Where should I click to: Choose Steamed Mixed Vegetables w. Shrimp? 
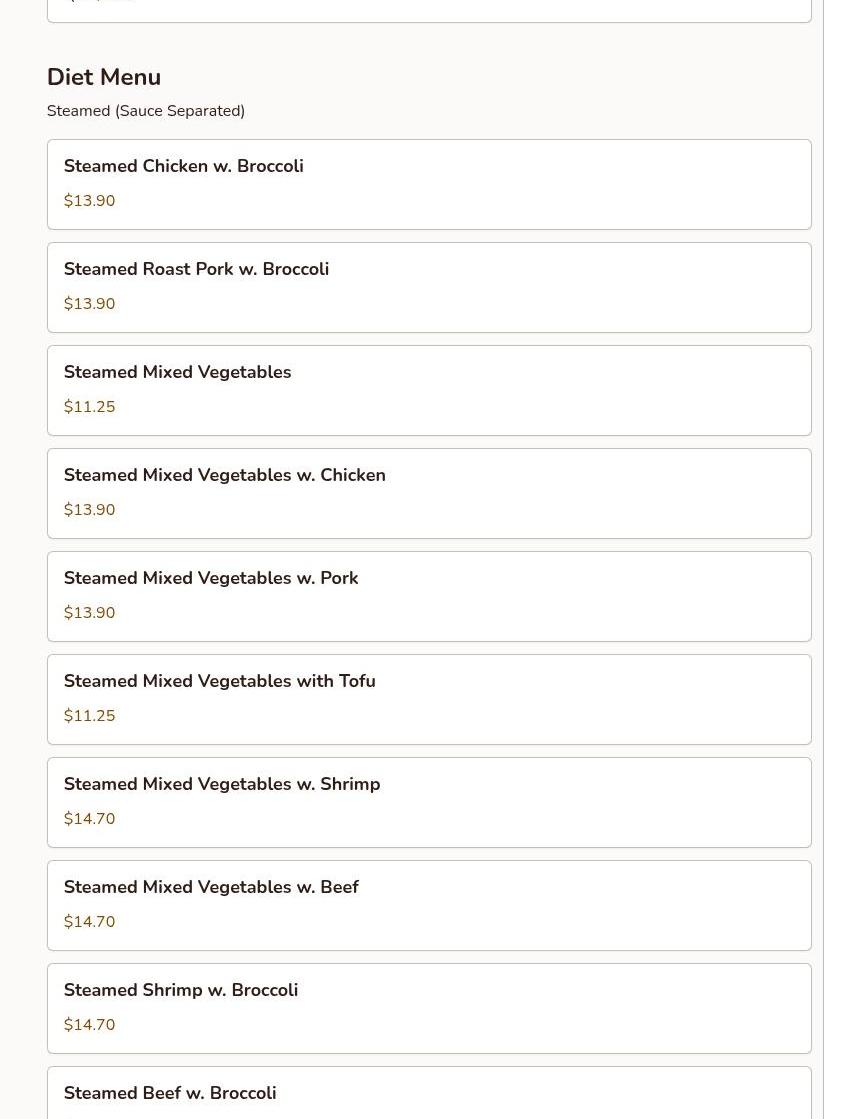click(x=221, y=784)
